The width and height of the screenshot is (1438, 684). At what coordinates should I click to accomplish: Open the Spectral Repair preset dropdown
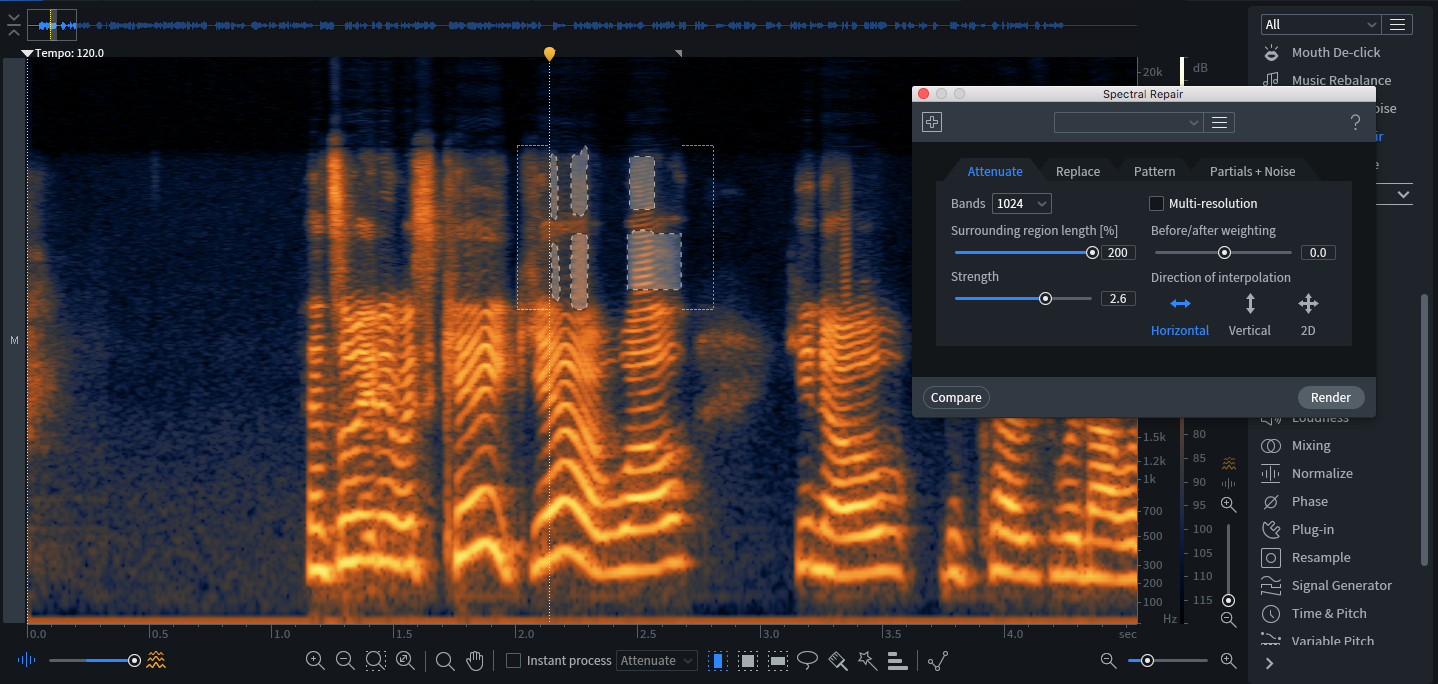(1129, 122)
